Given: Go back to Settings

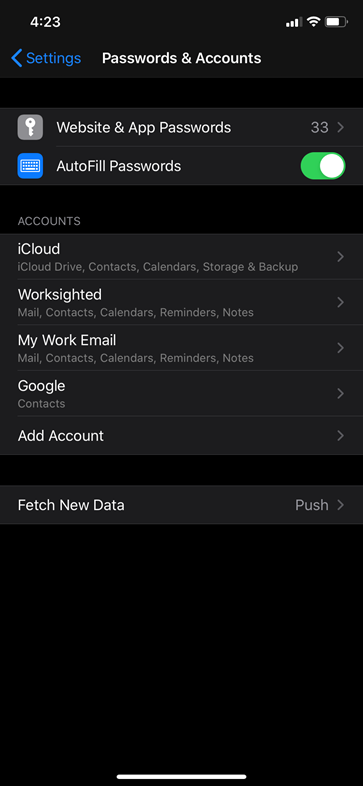Looking at the screenshot, I should click(46, 58).
